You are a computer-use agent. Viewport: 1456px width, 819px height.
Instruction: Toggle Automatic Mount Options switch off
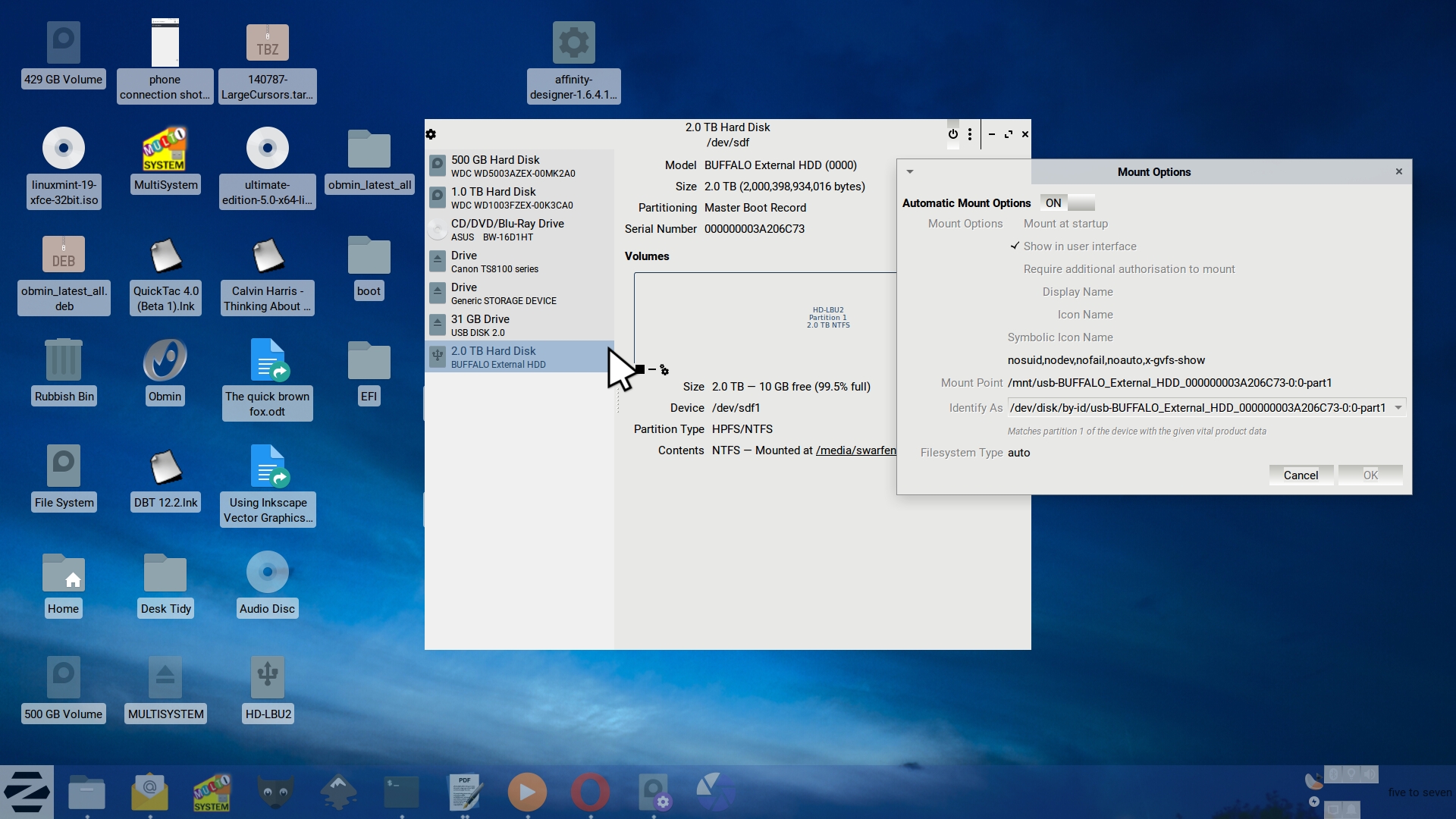pyautogui.click(x=1068, y=203)
